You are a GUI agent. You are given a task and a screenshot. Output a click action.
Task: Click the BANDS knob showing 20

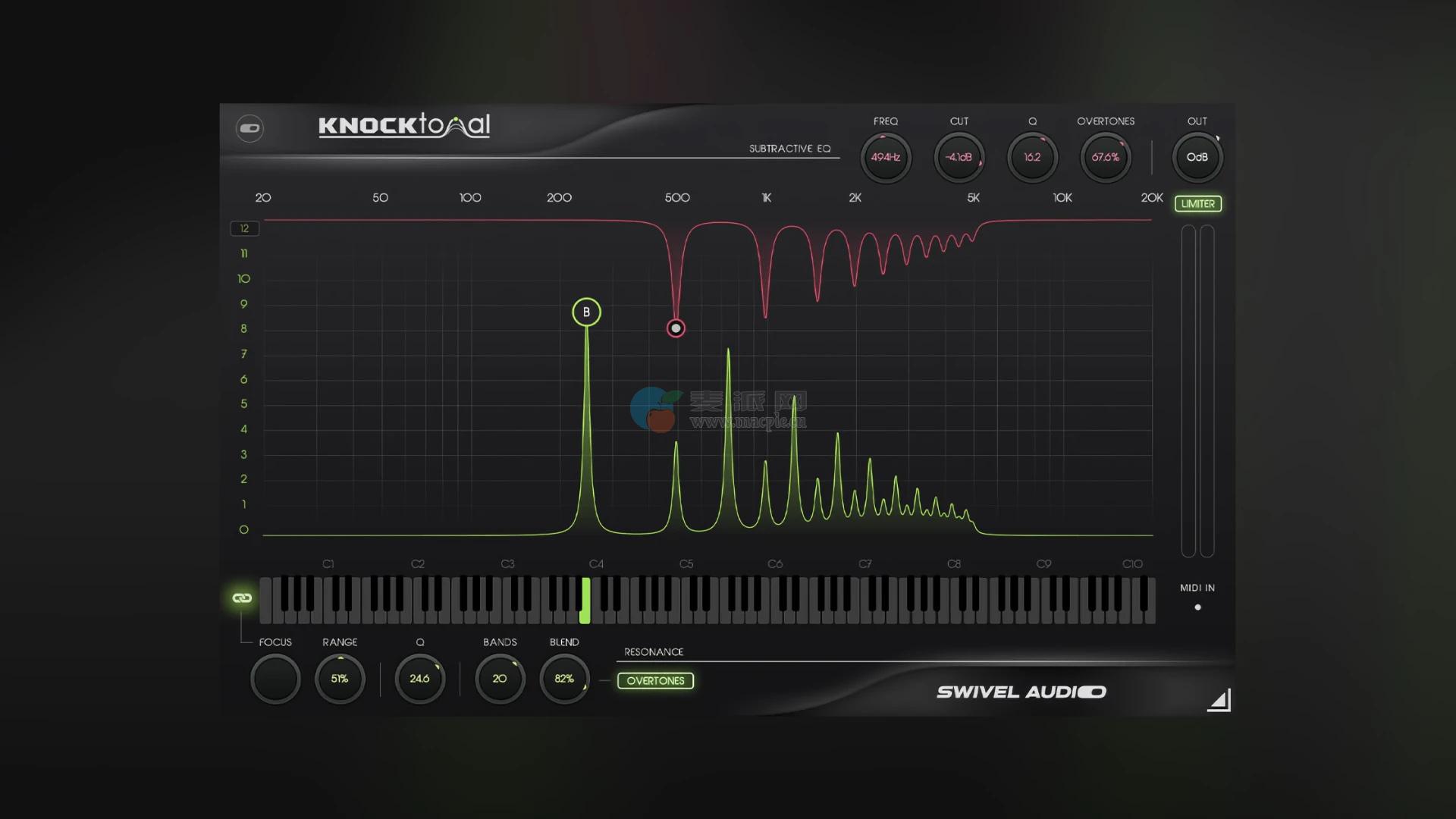(x=500, y=679)
